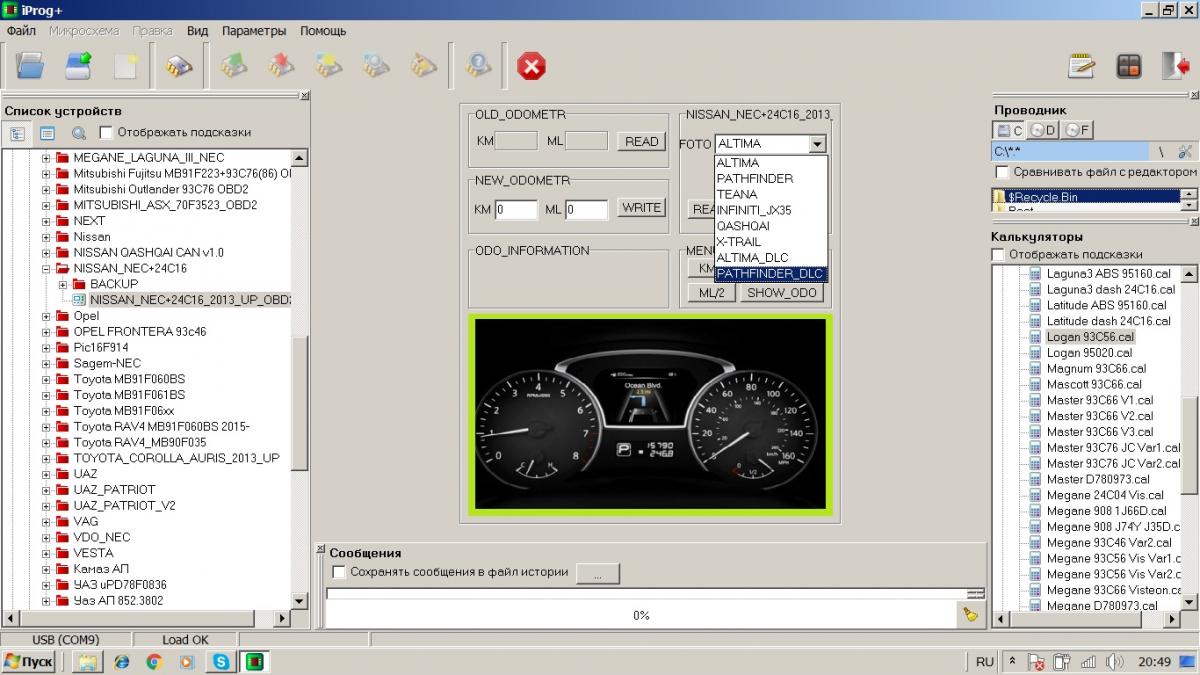
Task: Click the chip icon with yellow star
Action: (328, 66)
